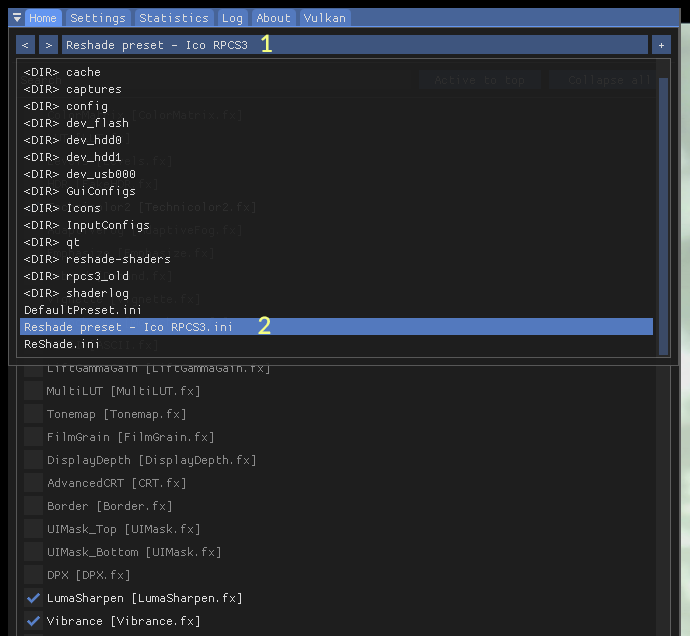Open the InputConfigs directory
The width and height of the screenshot is (690, 636).
click(x=337, y=225)
